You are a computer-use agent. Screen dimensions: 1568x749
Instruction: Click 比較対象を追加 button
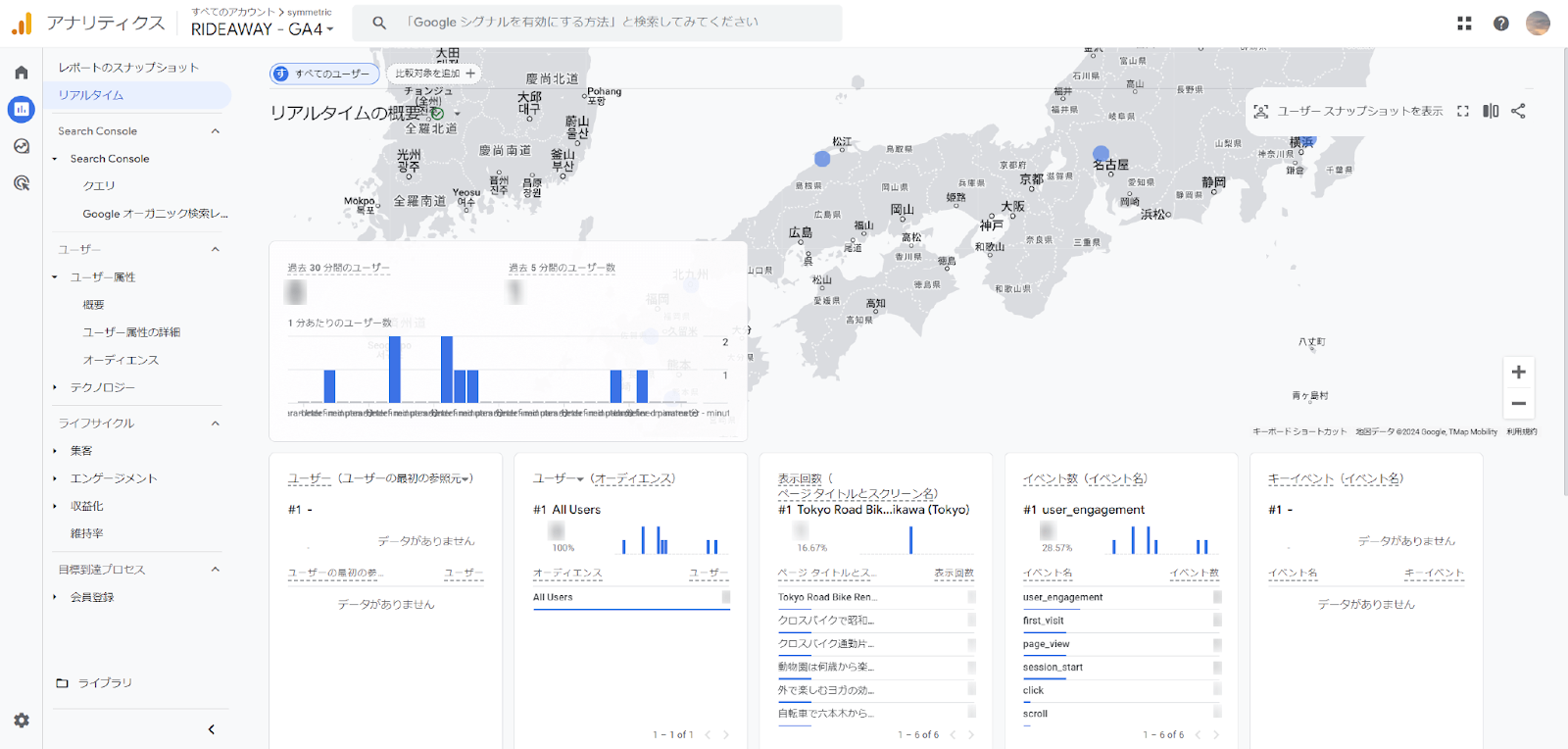coord(435,74)
